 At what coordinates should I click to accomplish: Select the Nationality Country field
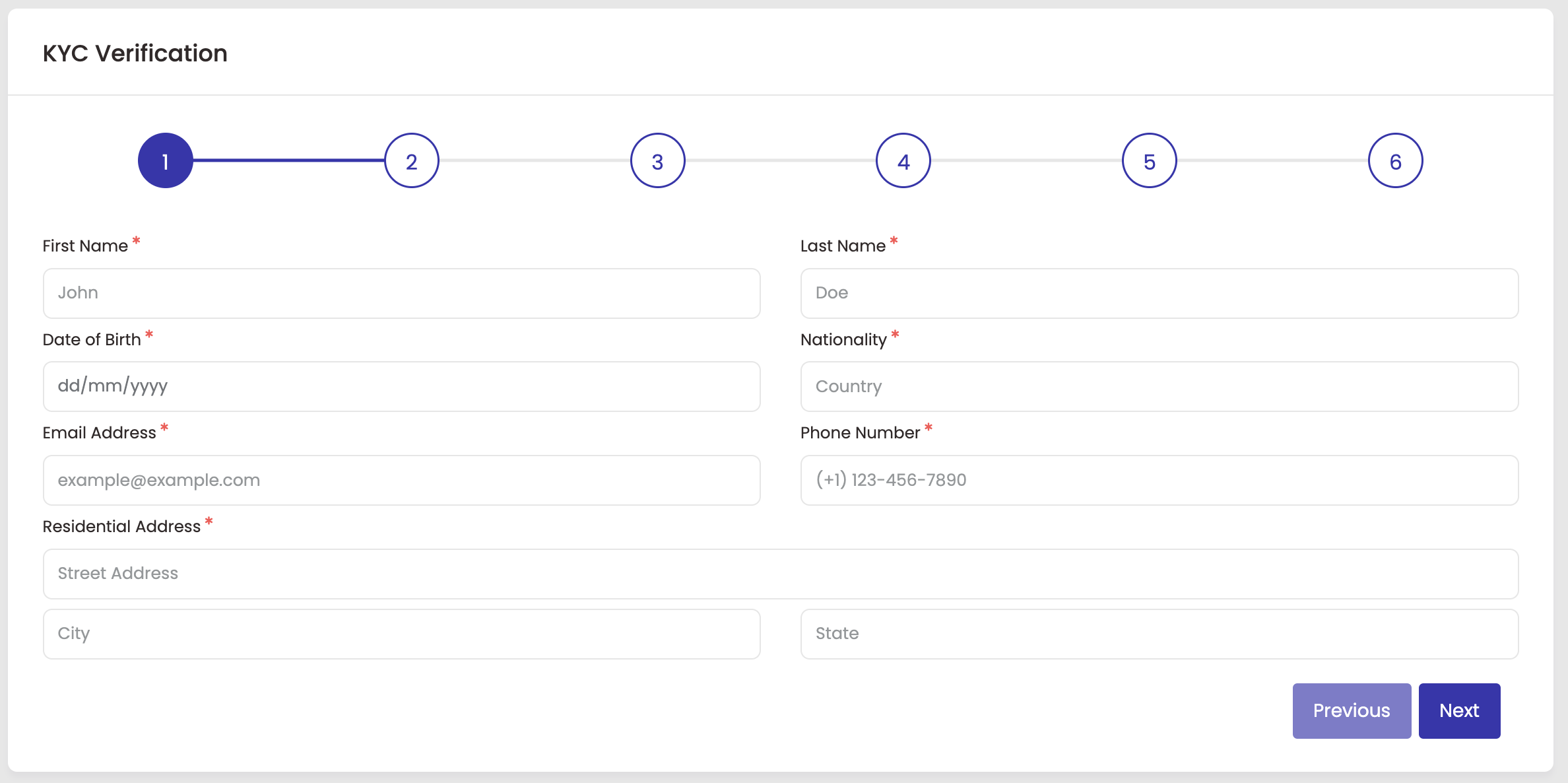[x=1159, y=386]
